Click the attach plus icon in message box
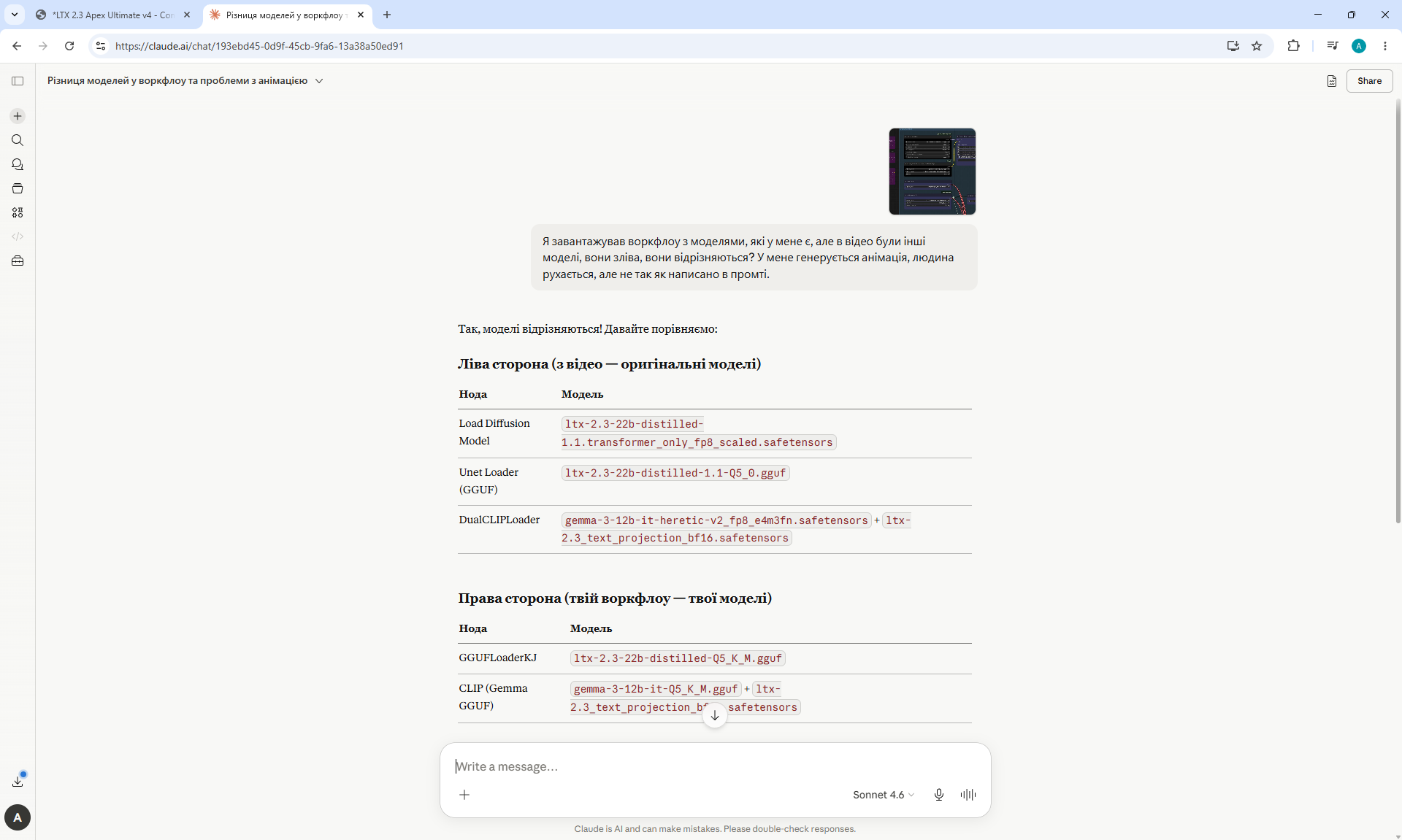 [464, 795]
